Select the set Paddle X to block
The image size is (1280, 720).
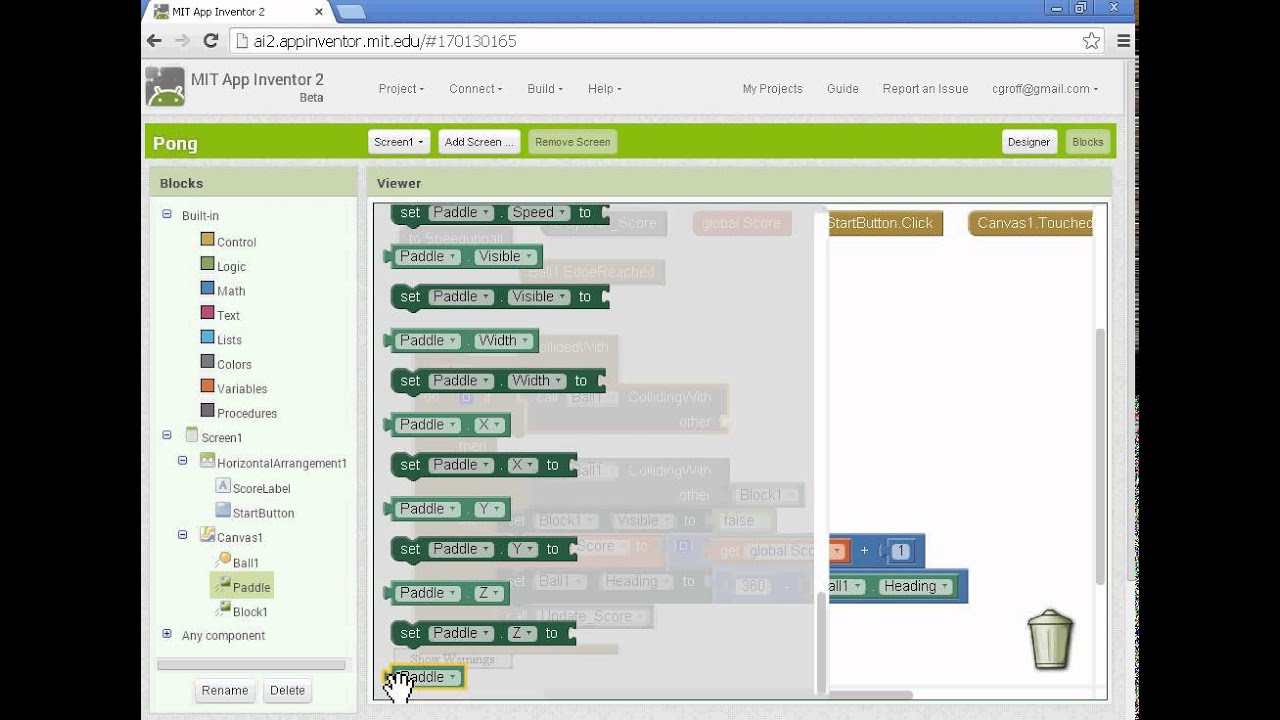tap(484, 465)
